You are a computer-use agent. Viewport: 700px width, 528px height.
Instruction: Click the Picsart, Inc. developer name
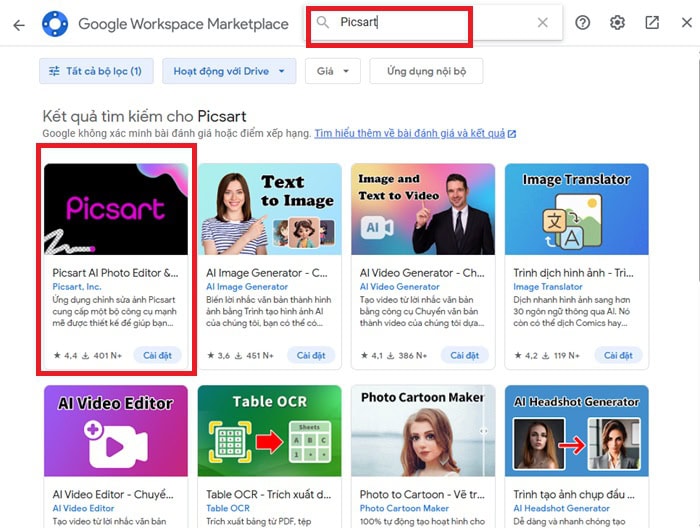(77, 287)
